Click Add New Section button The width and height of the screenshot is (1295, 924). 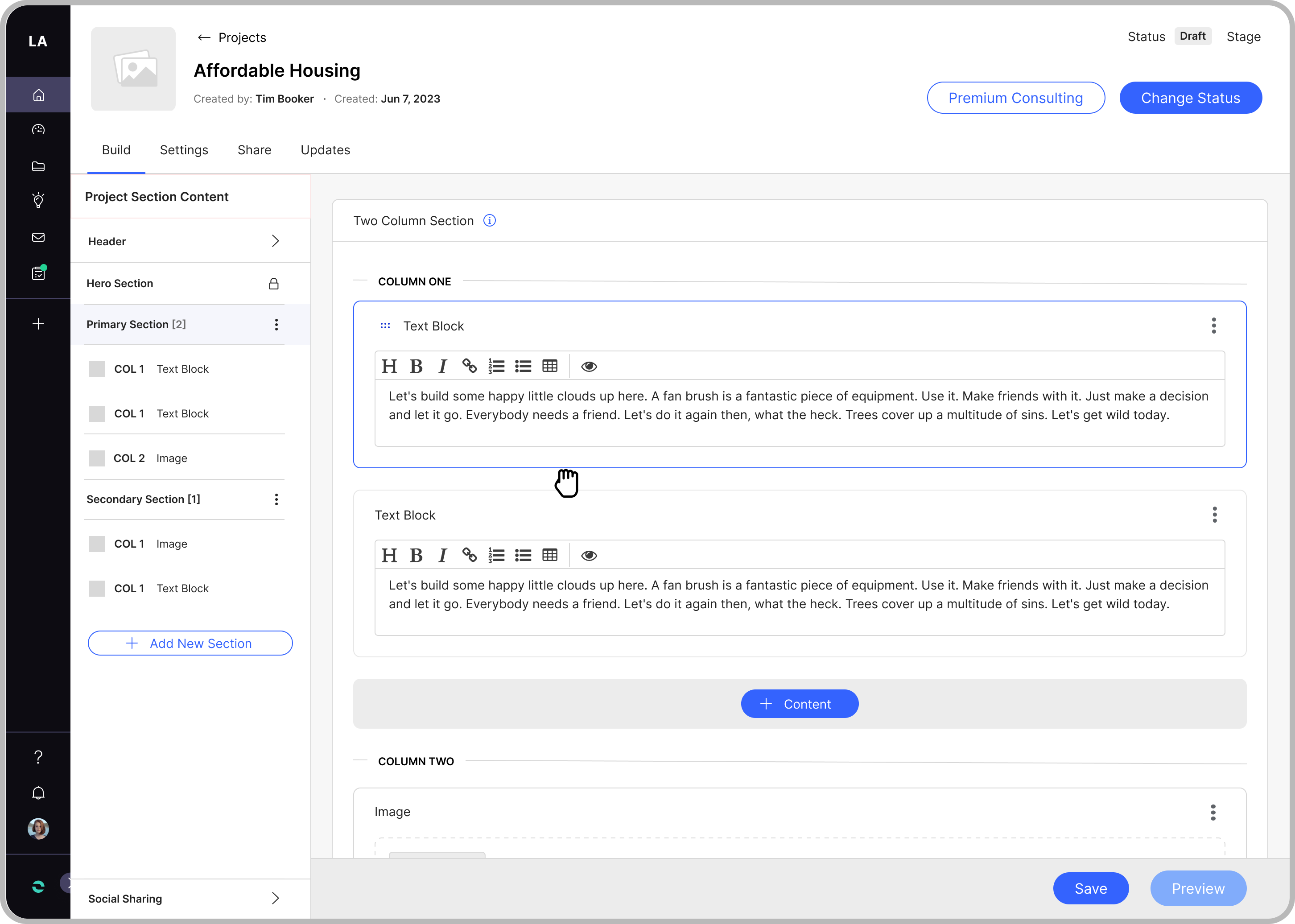pyautogui.click(x=190, y=643)
